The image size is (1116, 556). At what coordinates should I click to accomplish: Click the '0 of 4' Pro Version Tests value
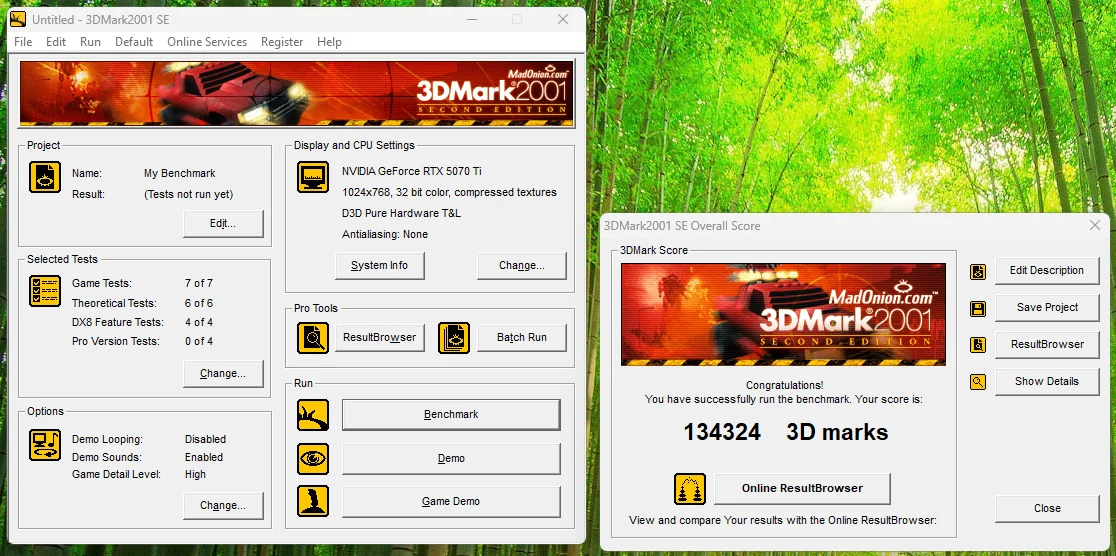coord(199,342)
